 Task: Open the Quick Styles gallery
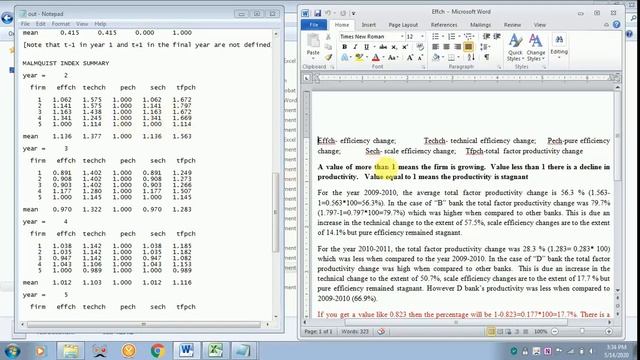coord(515,47)
